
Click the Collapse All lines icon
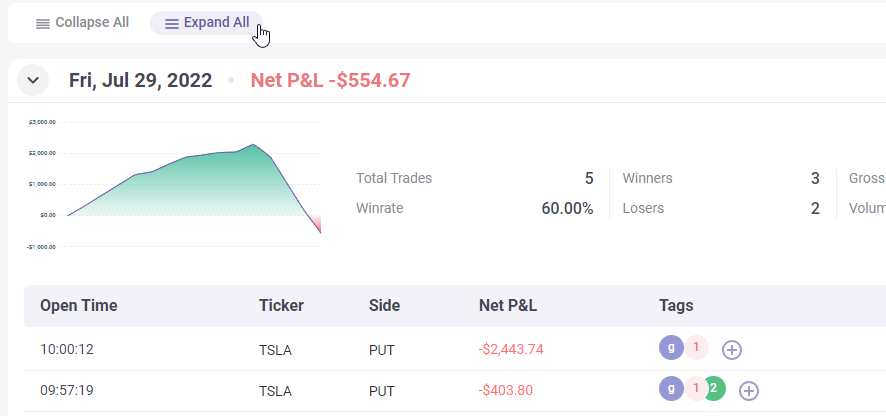(x=43, y=23)
